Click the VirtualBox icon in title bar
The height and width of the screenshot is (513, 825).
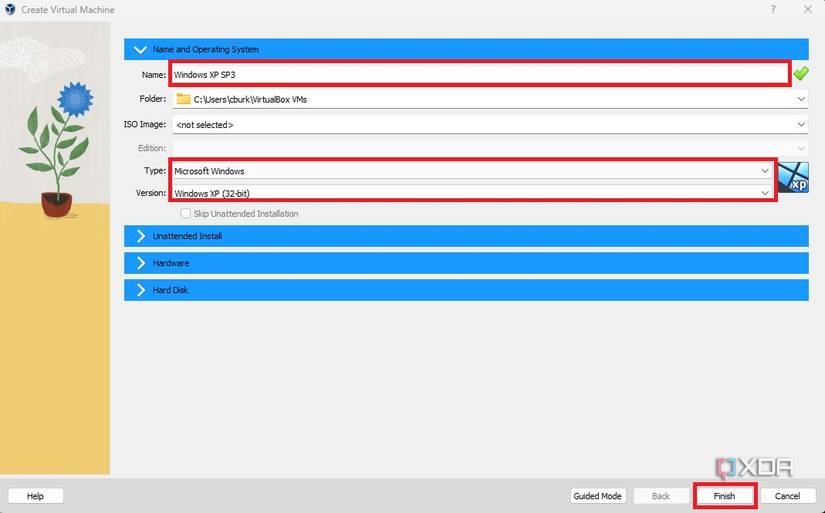[10, 9]
